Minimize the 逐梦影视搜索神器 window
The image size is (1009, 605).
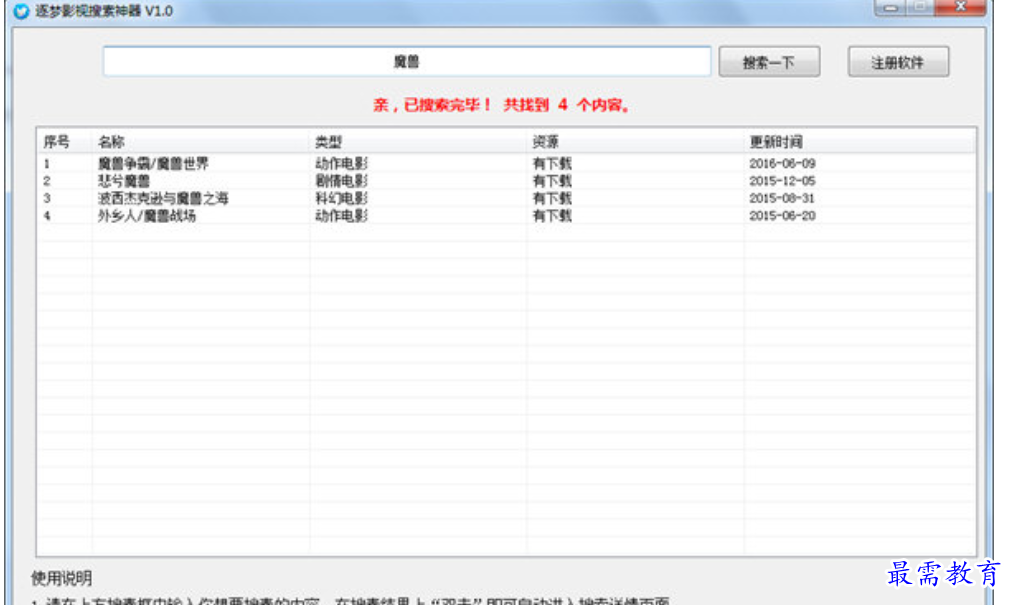(x=890, y=7)
